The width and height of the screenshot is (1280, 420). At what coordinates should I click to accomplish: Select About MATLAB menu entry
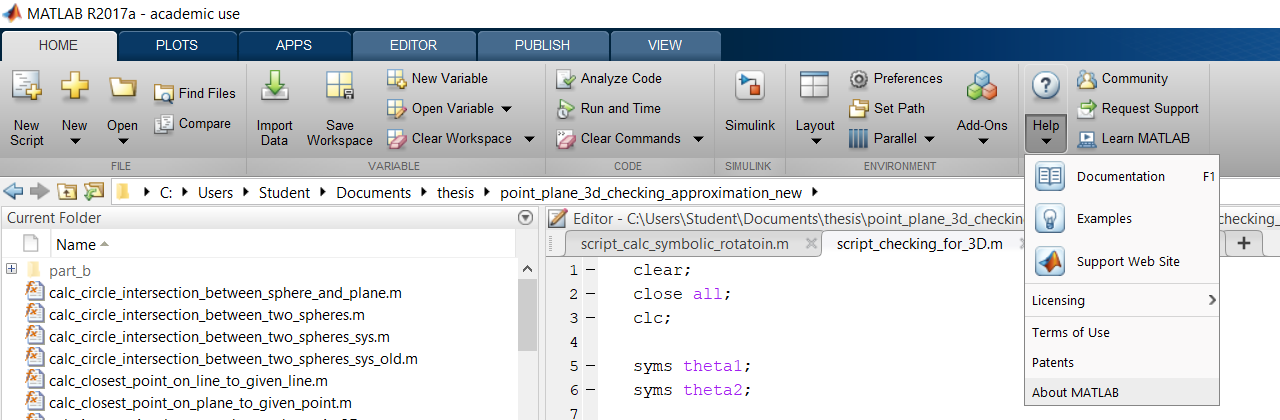[1122, 392]
